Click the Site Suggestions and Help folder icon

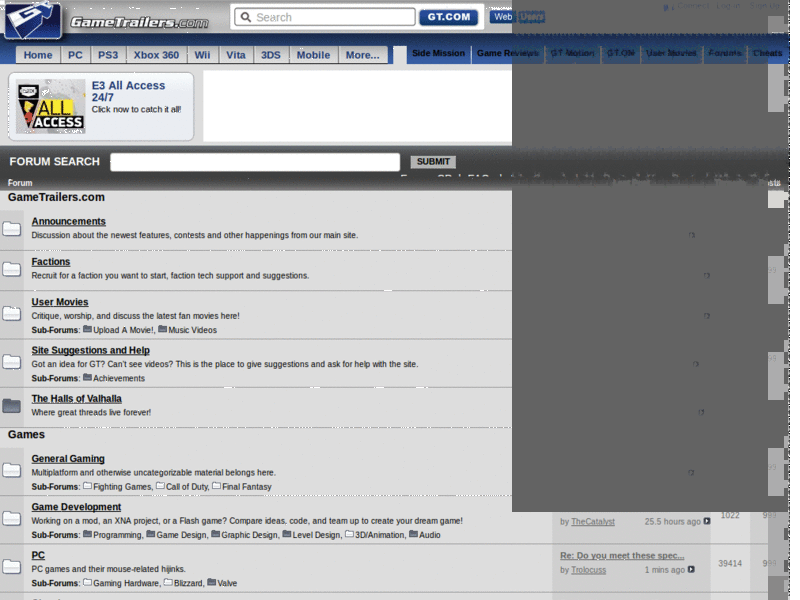pyautogui.click(x=11, y=362)
